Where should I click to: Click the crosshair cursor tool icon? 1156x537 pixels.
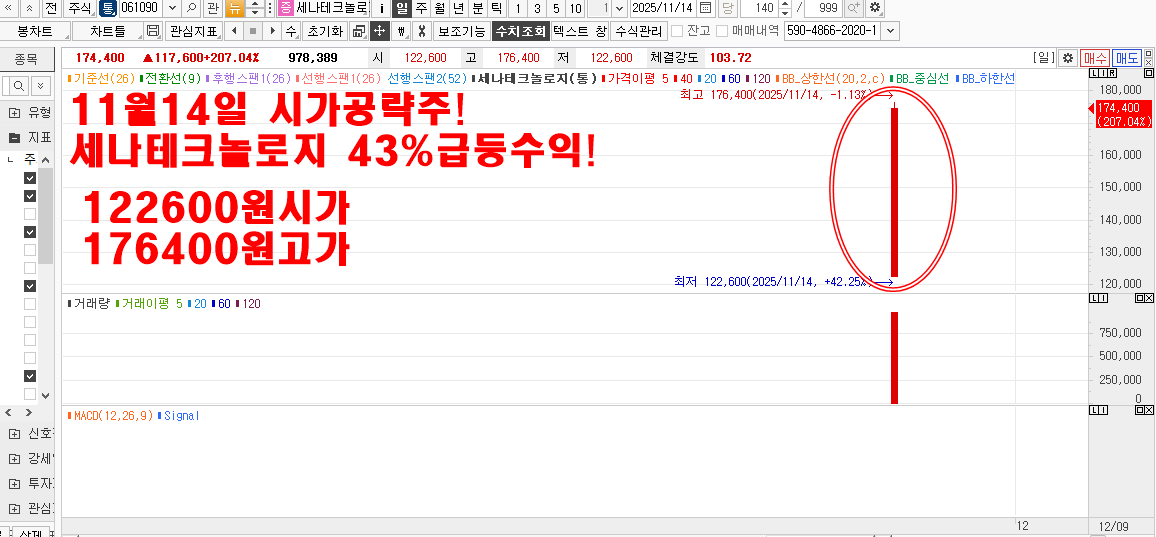click(380, 31)
